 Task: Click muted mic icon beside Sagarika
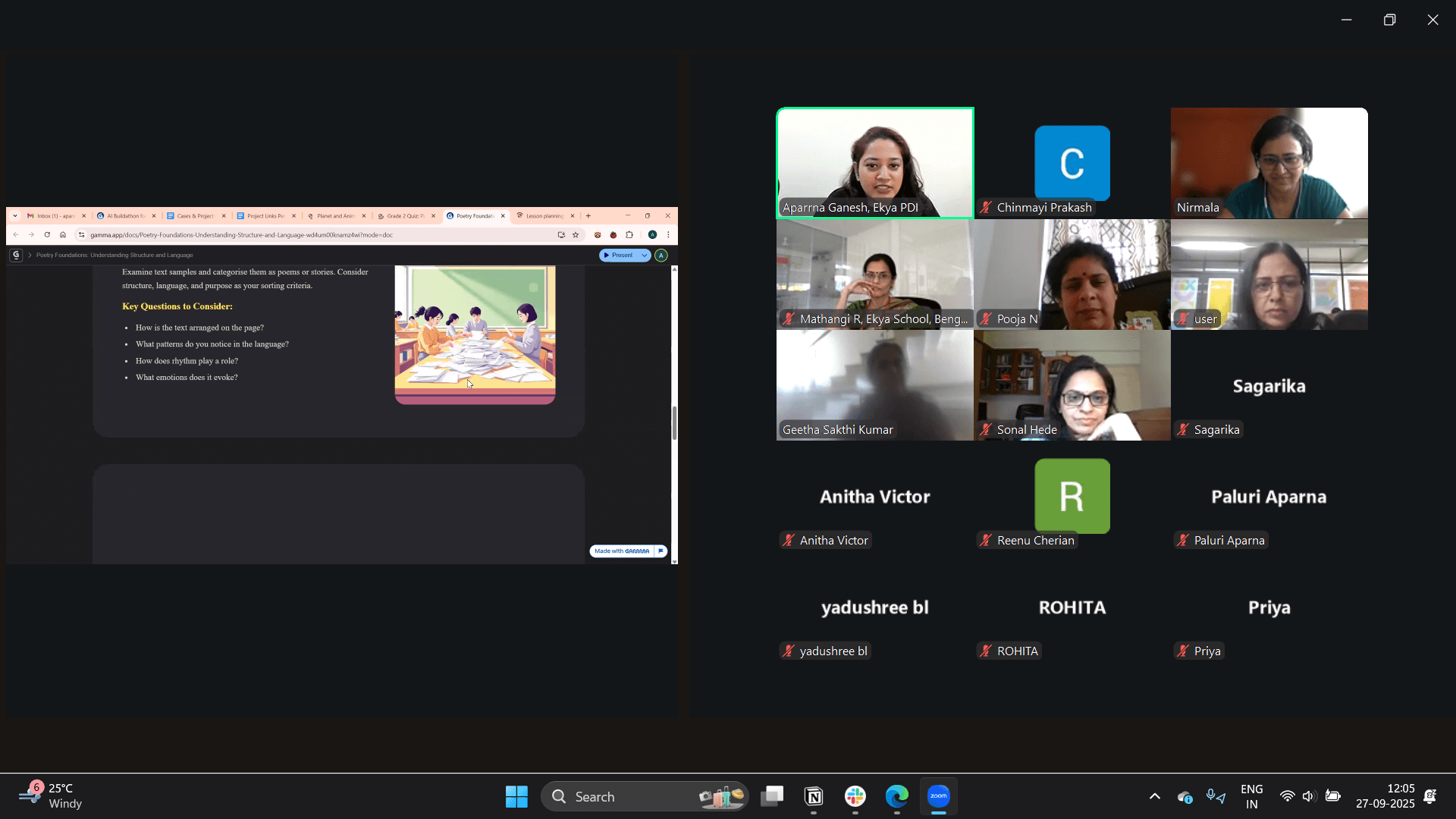1183,430
